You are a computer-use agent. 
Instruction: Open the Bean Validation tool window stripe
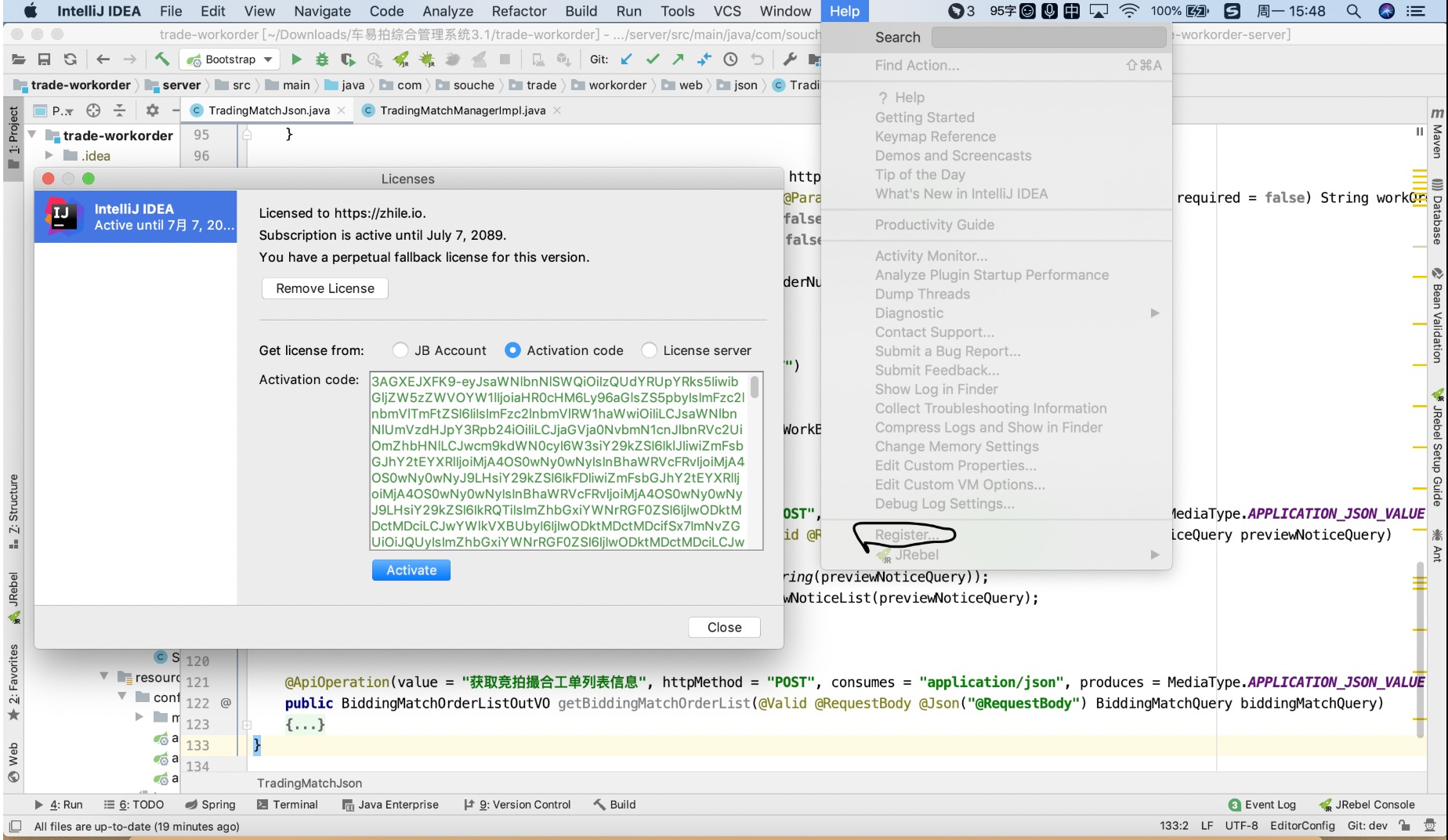click(x=1436, y=316)
